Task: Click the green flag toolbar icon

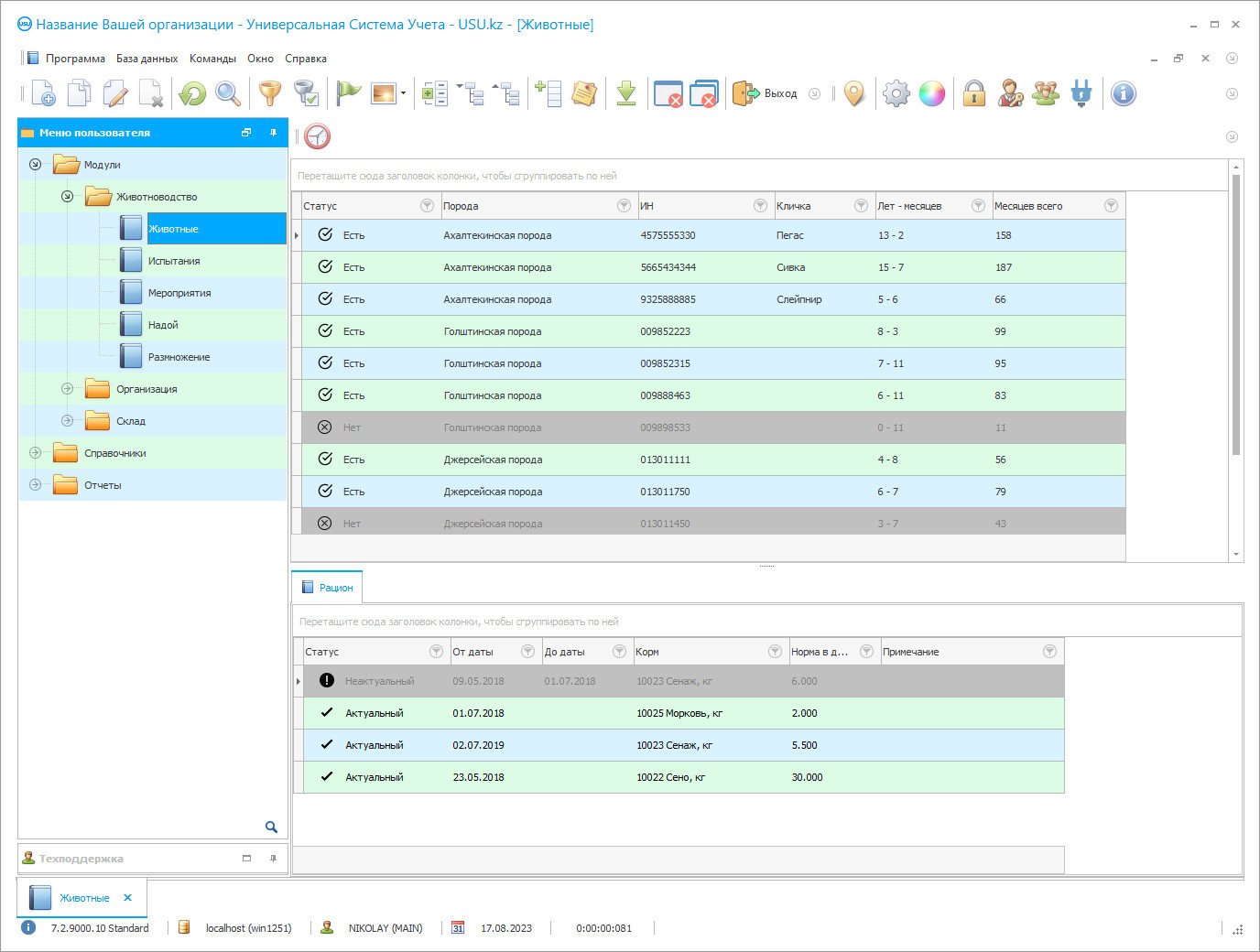Action: click(348, 93)
